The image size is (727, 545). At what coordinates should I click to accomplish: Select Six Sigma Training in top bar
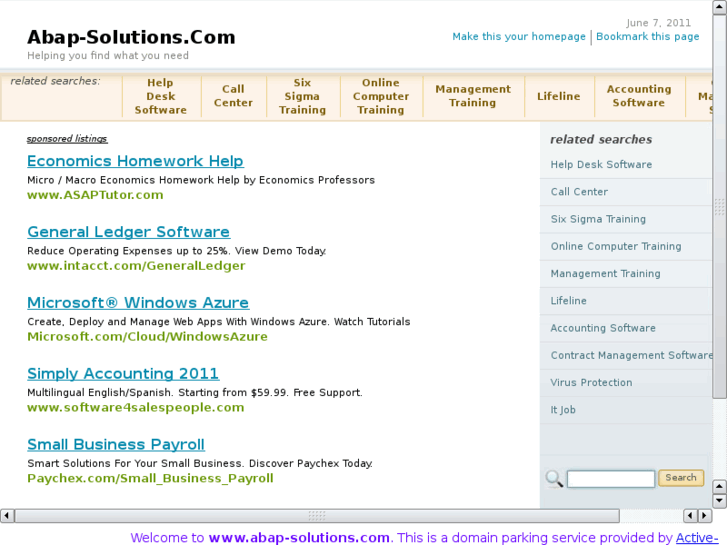click(x=302, y=96)
